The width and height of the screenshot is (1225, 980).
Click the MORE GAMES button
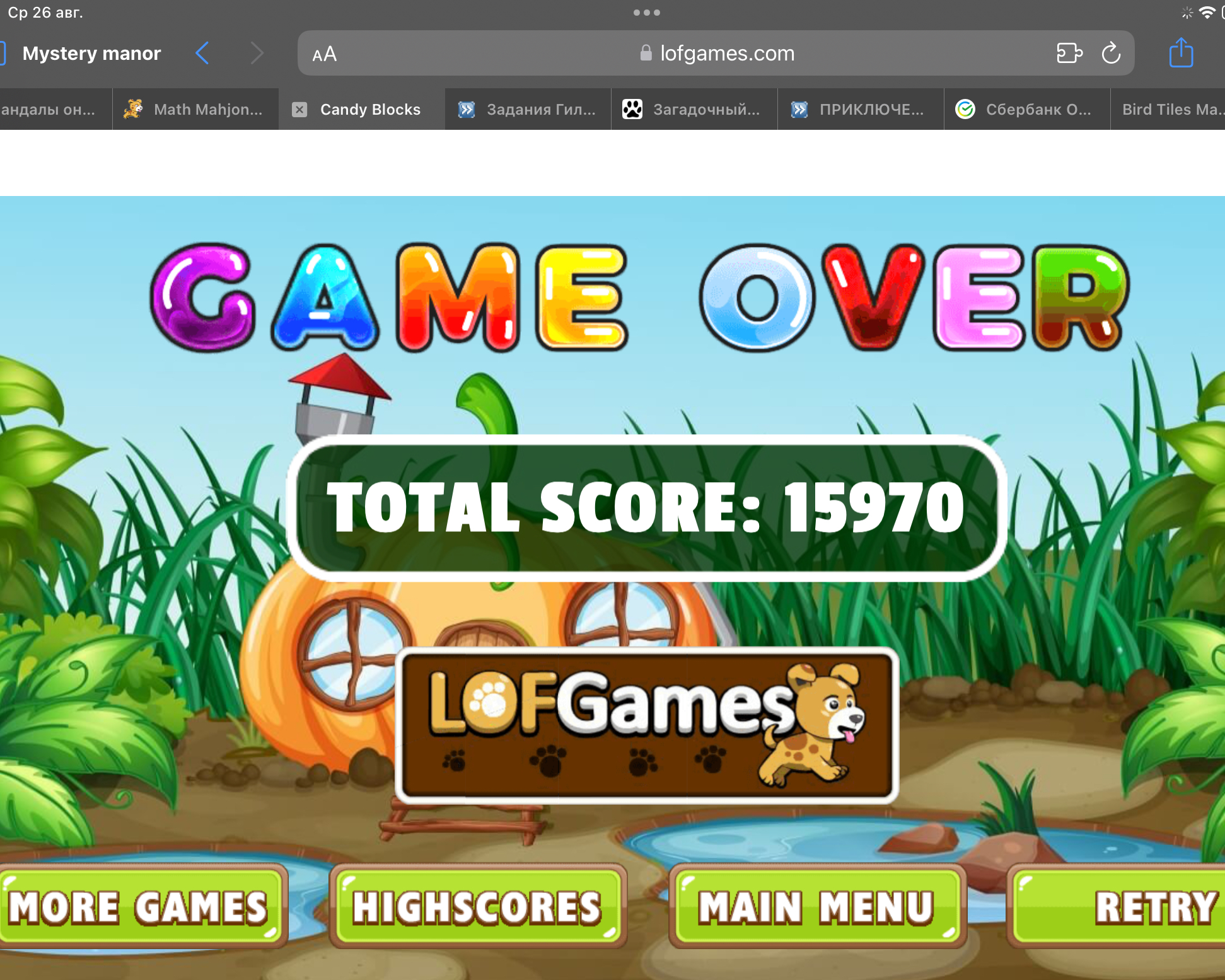(142, 907)
